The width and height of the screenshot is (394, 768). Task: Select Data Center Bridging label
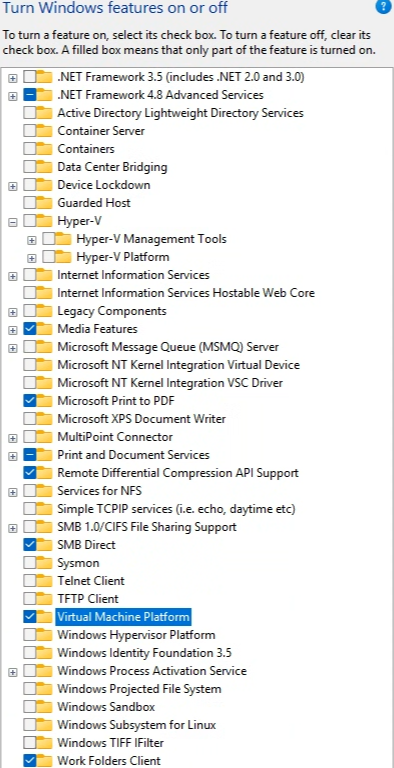click(x=112, y=167)
